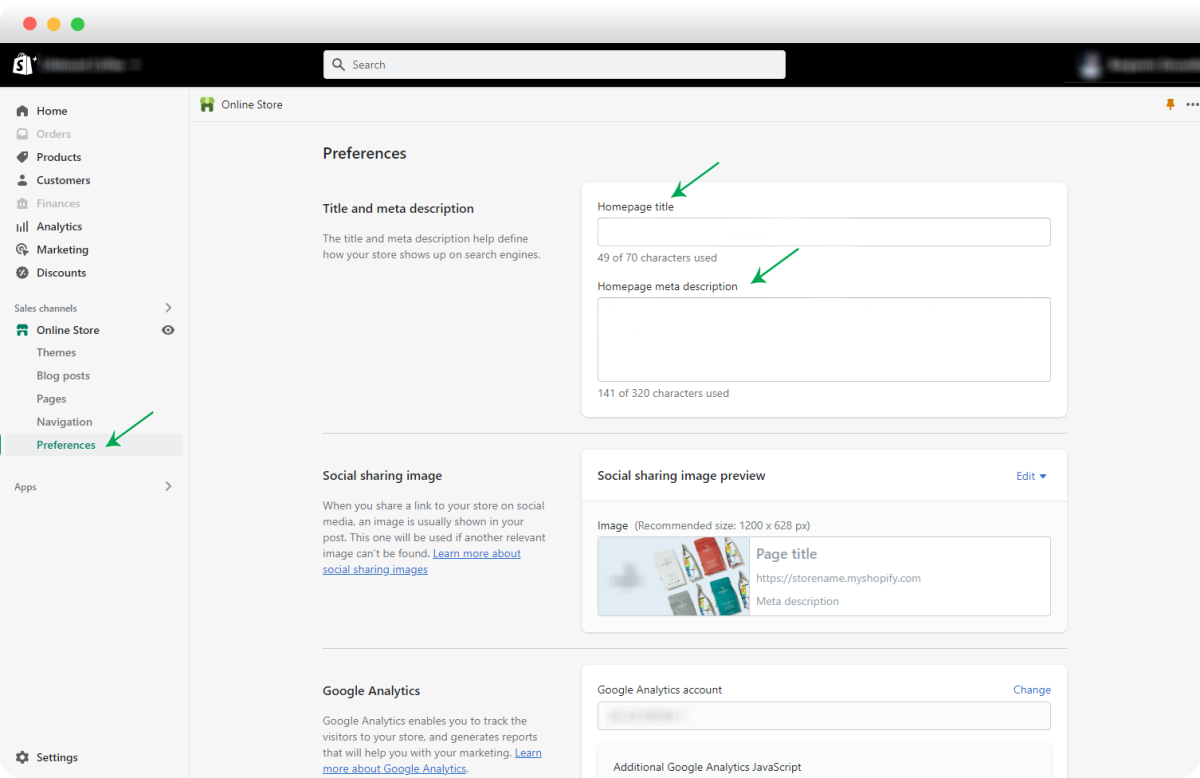Expand the Sales channels chevron
This screenshot has height=778, width=1200.
pos(168,308)
